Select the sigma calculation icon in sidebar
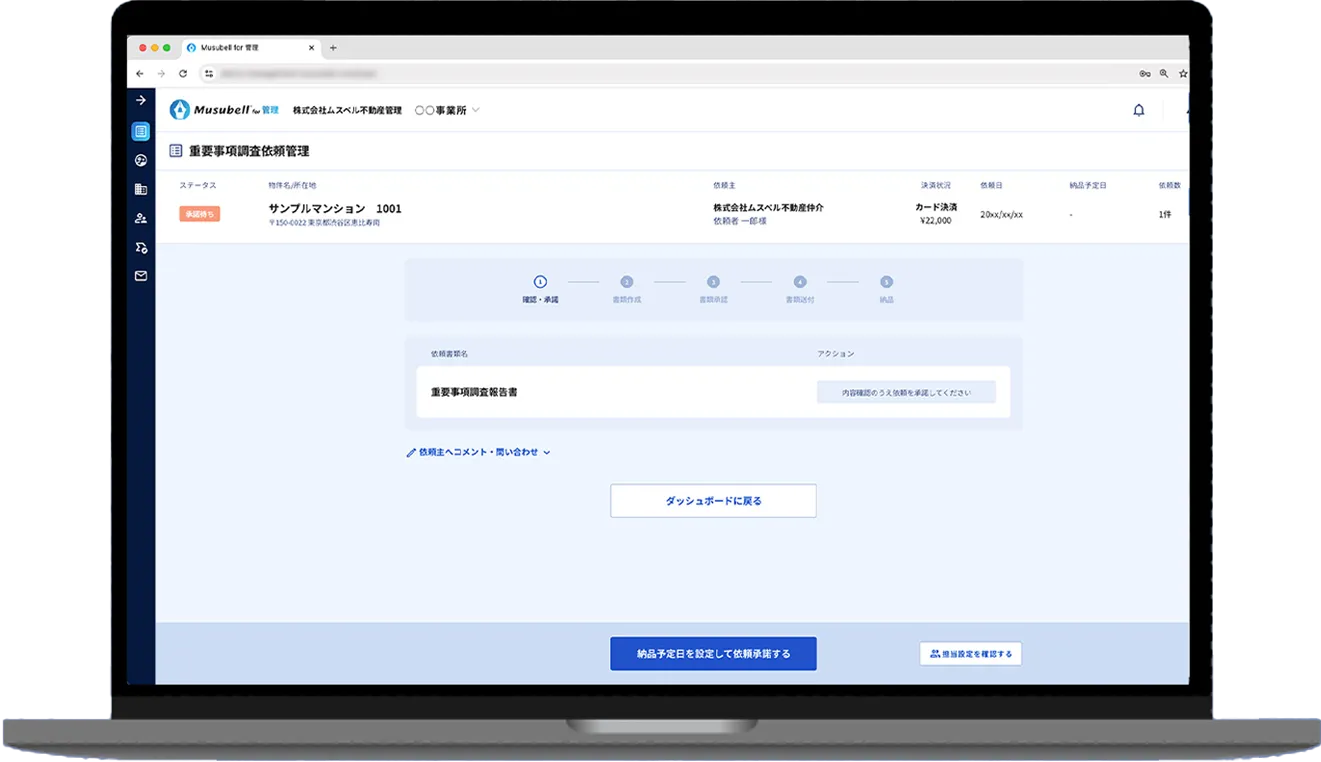This screenshot has width=1321, height=762. coord(140,247)
